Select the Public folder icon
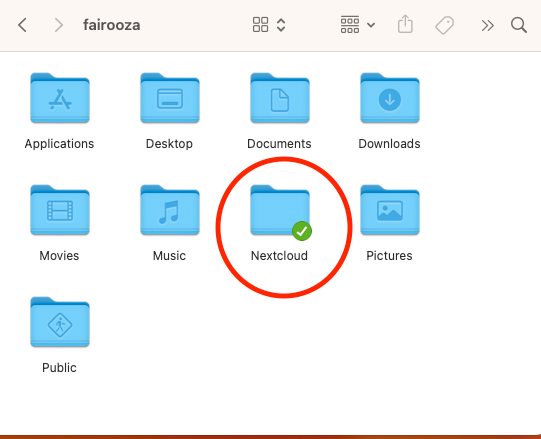Viewport: 541px width, 439px height. click(x=60, y=322)
